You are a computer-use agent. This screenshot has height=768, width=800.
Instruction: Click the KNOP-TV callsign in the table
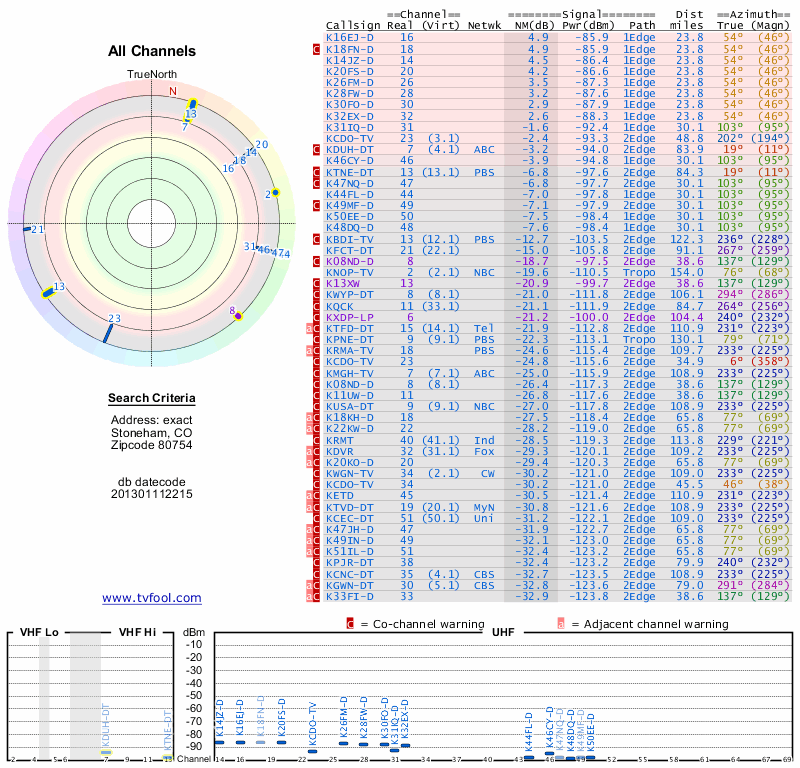[x=349, y=272]
